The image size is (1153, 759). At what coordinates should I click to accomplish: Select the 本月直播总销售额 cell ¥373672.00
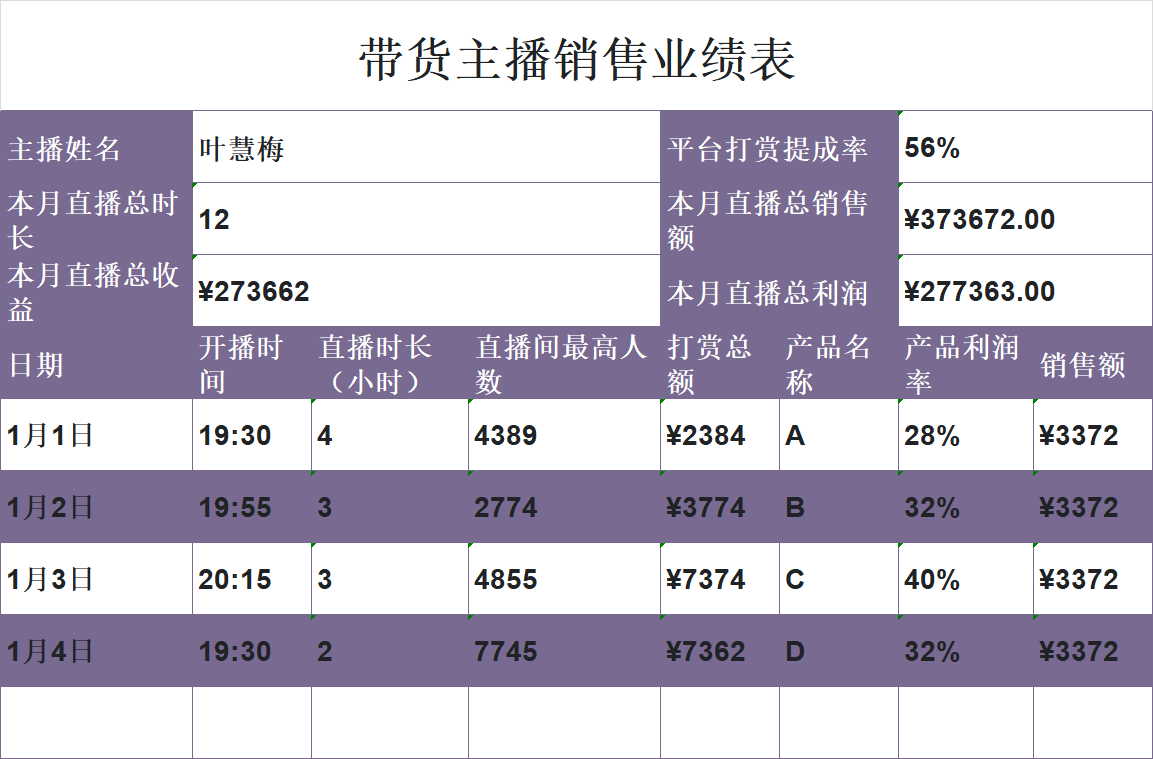(x=1020, y=218)
